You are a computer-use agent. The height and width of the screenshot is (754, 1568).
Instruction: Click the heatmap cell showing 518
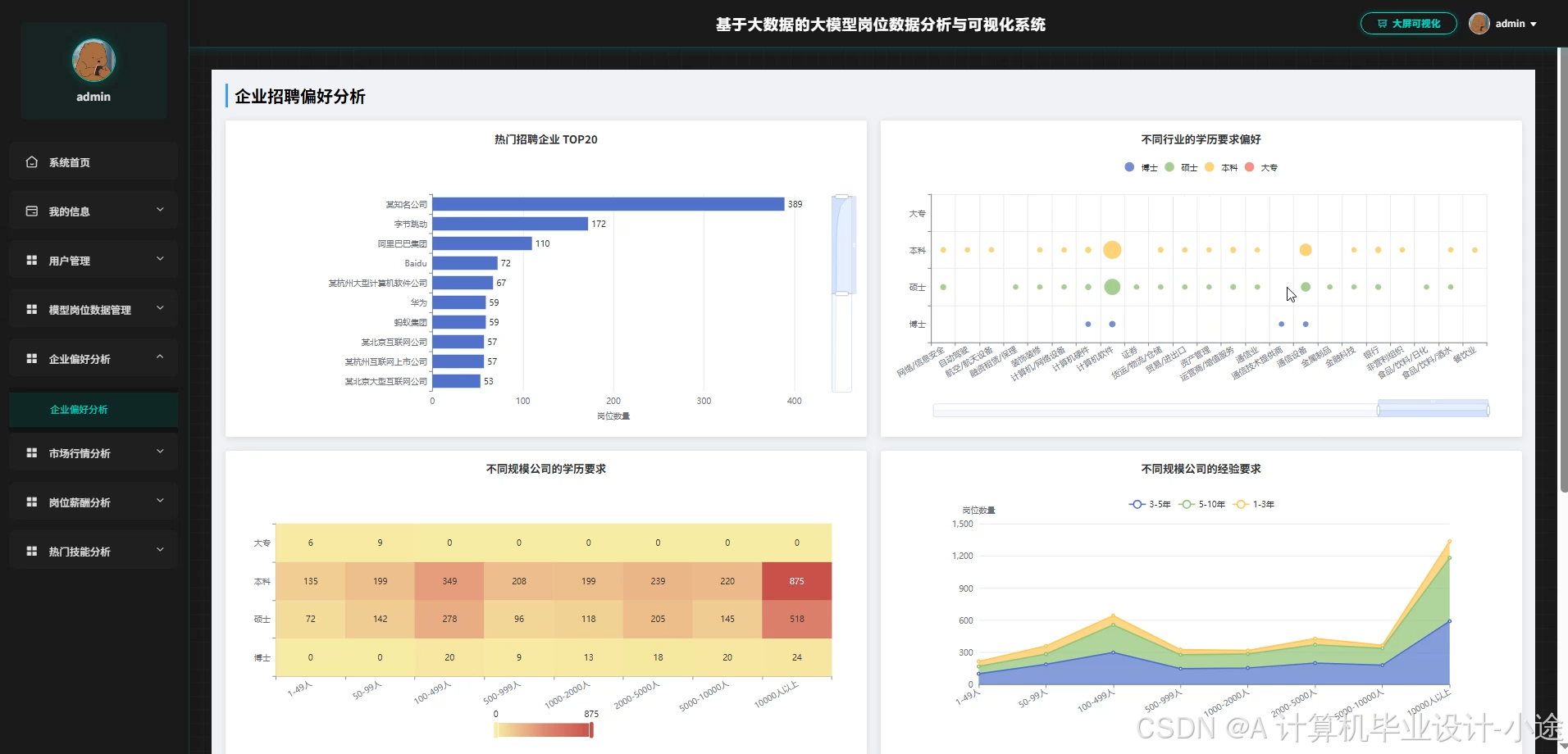click(x=797, y=620)
